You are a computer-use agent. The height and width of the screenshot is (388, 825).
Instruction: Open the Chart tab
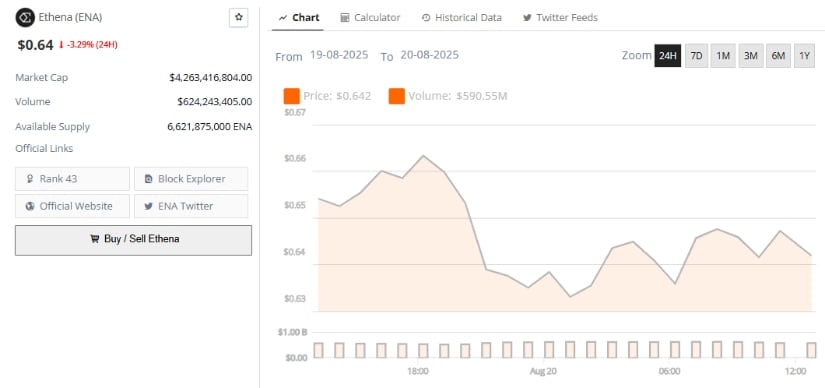(x=299, y=17)
